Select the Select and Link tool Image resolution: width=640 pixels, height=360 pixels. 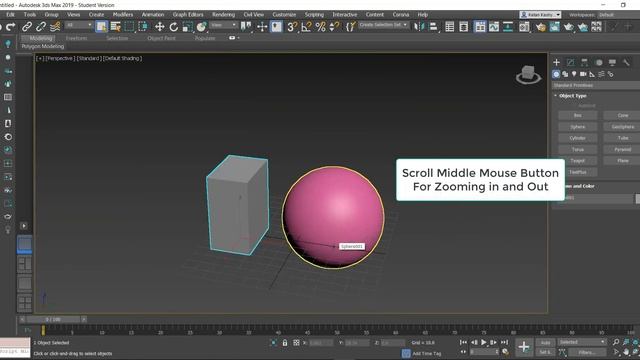click(x=27, y=27)
